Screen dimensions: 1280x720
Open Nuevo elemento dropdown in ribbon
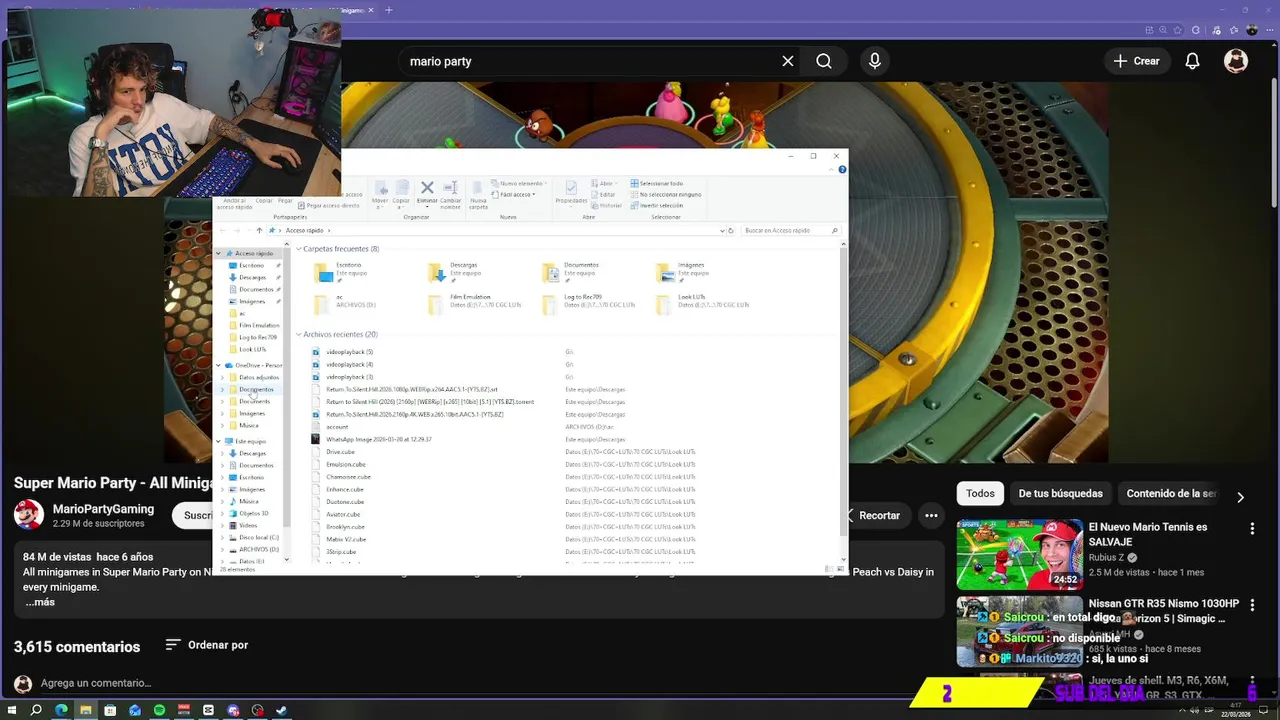tap(519, 184)
